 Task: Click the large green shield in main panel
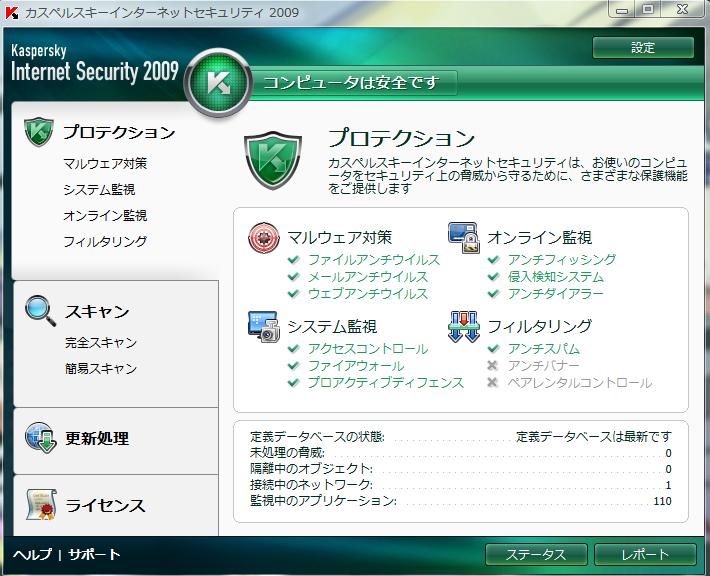click(273, 161)
